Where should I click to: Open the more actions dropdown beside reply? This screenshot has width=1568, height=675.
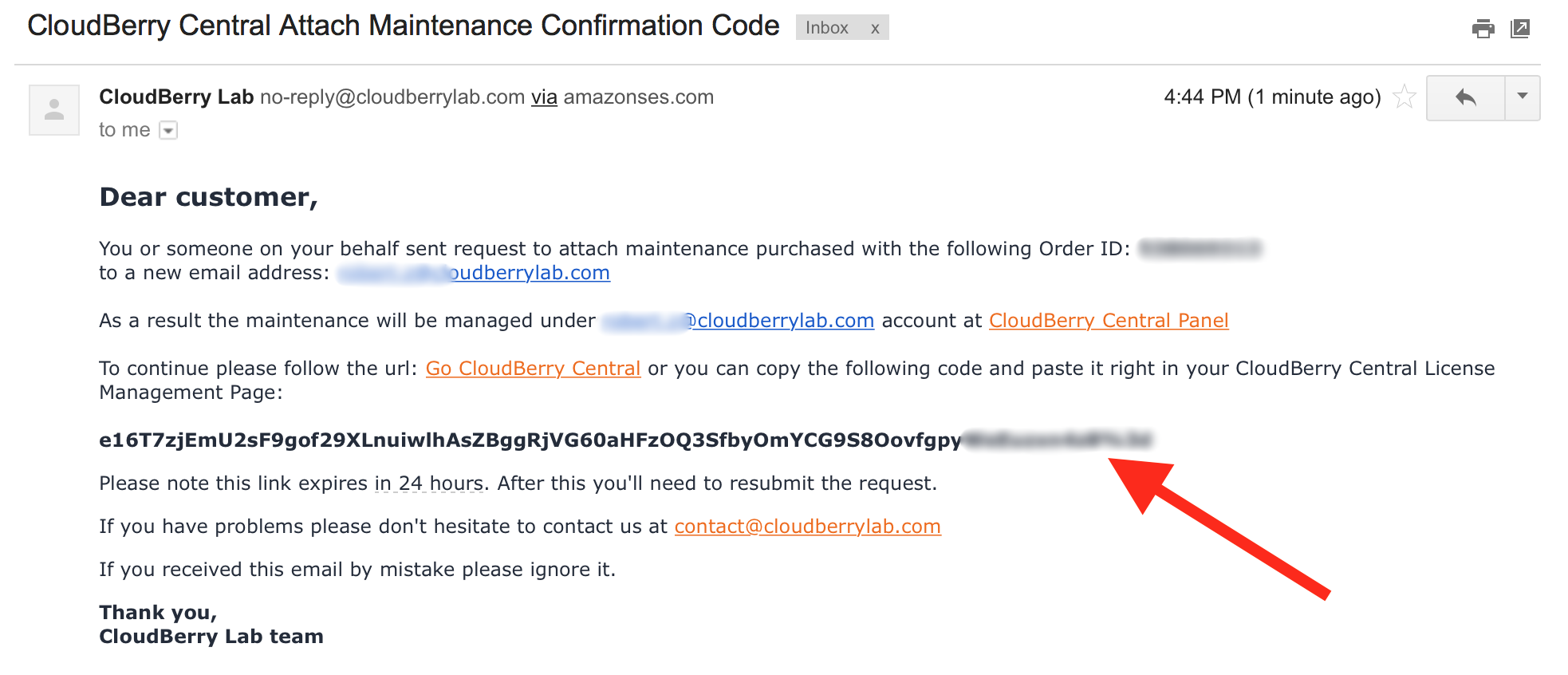pos(1523,98)
